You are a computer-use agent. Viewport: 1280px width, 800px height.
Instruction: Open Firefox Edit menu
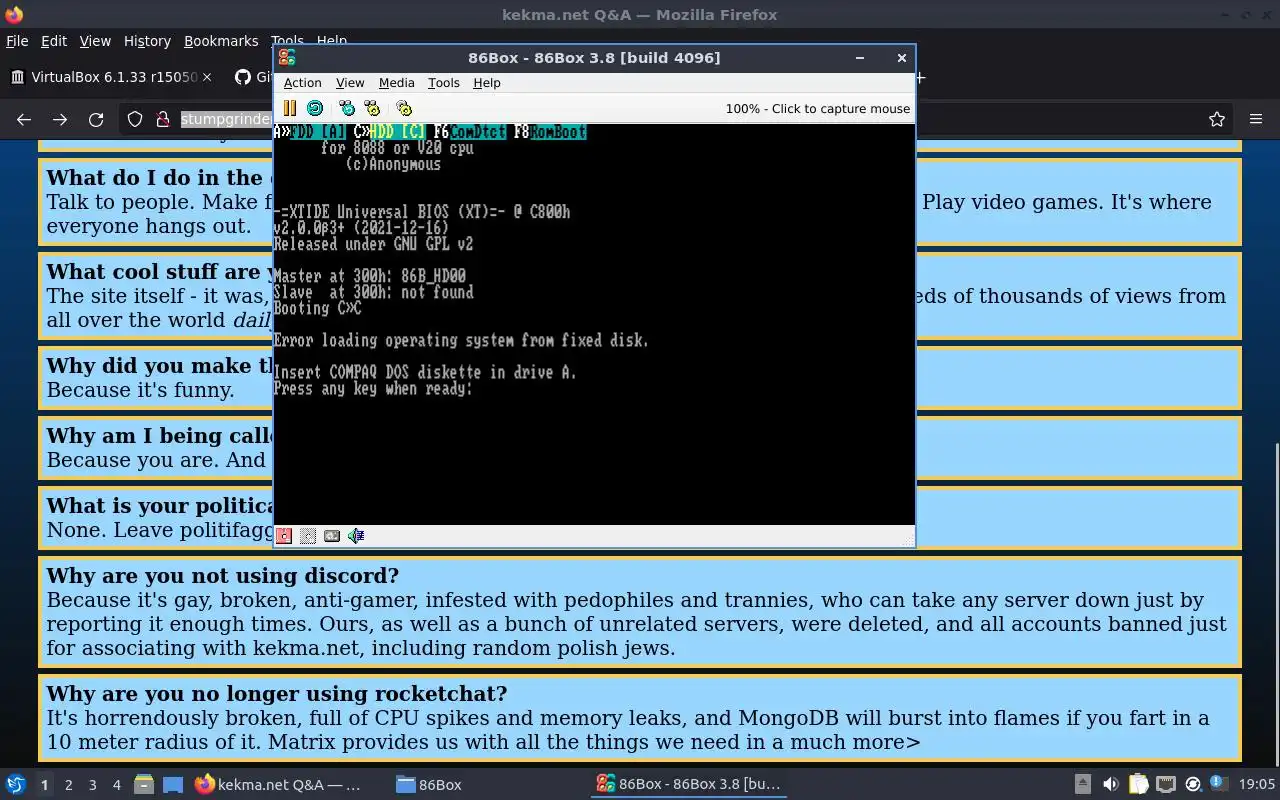54,41
